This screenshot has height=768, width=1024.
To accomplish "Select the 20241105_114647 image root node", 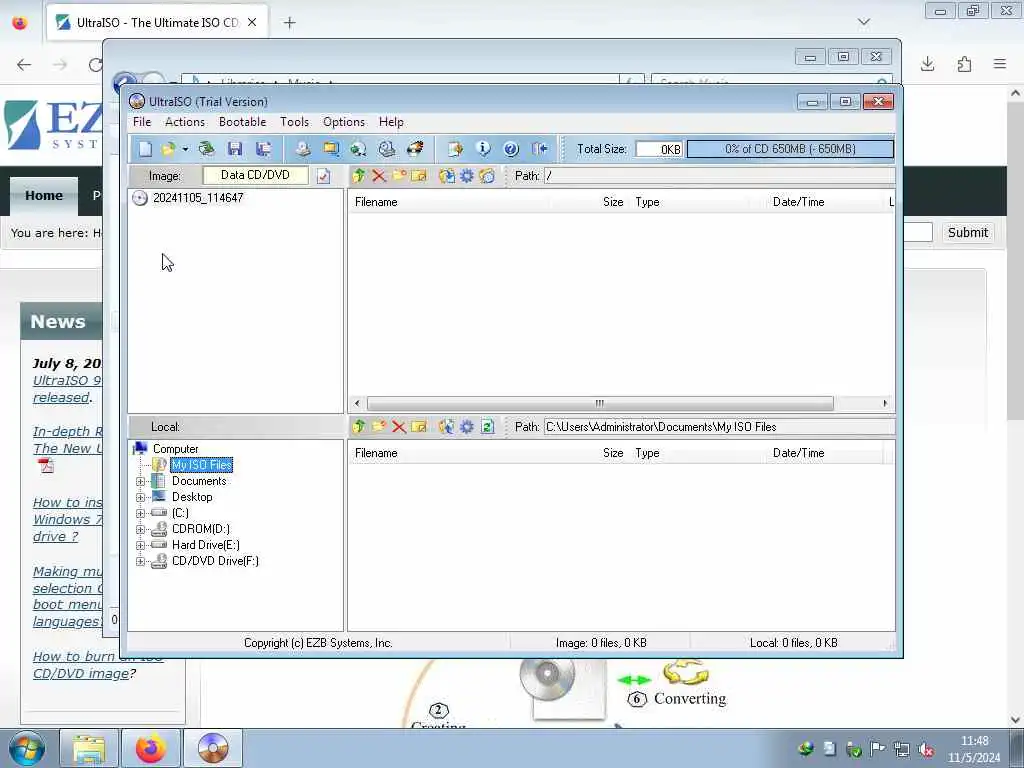I will click(198, 198).
